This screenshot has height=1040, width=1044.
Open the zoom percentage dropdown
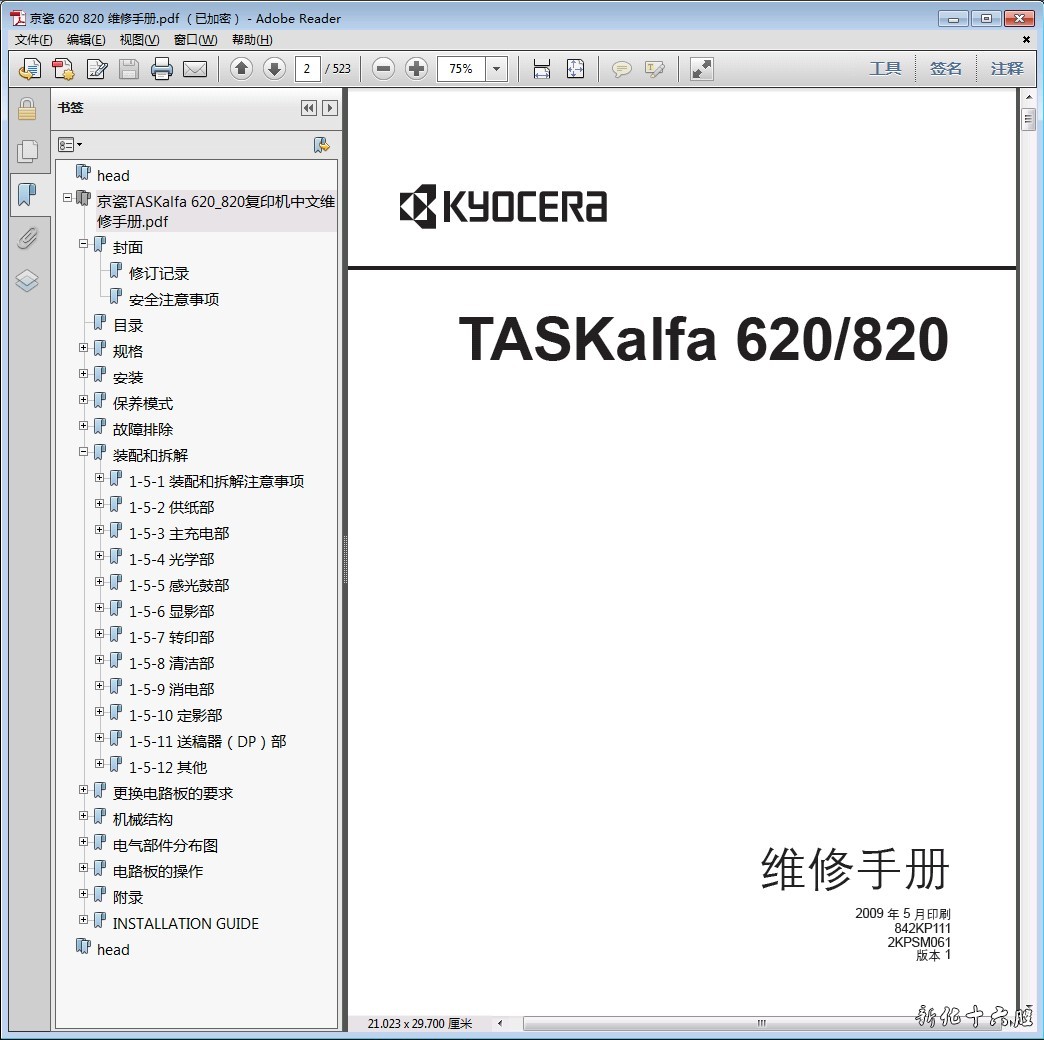[x=497, y=69]
